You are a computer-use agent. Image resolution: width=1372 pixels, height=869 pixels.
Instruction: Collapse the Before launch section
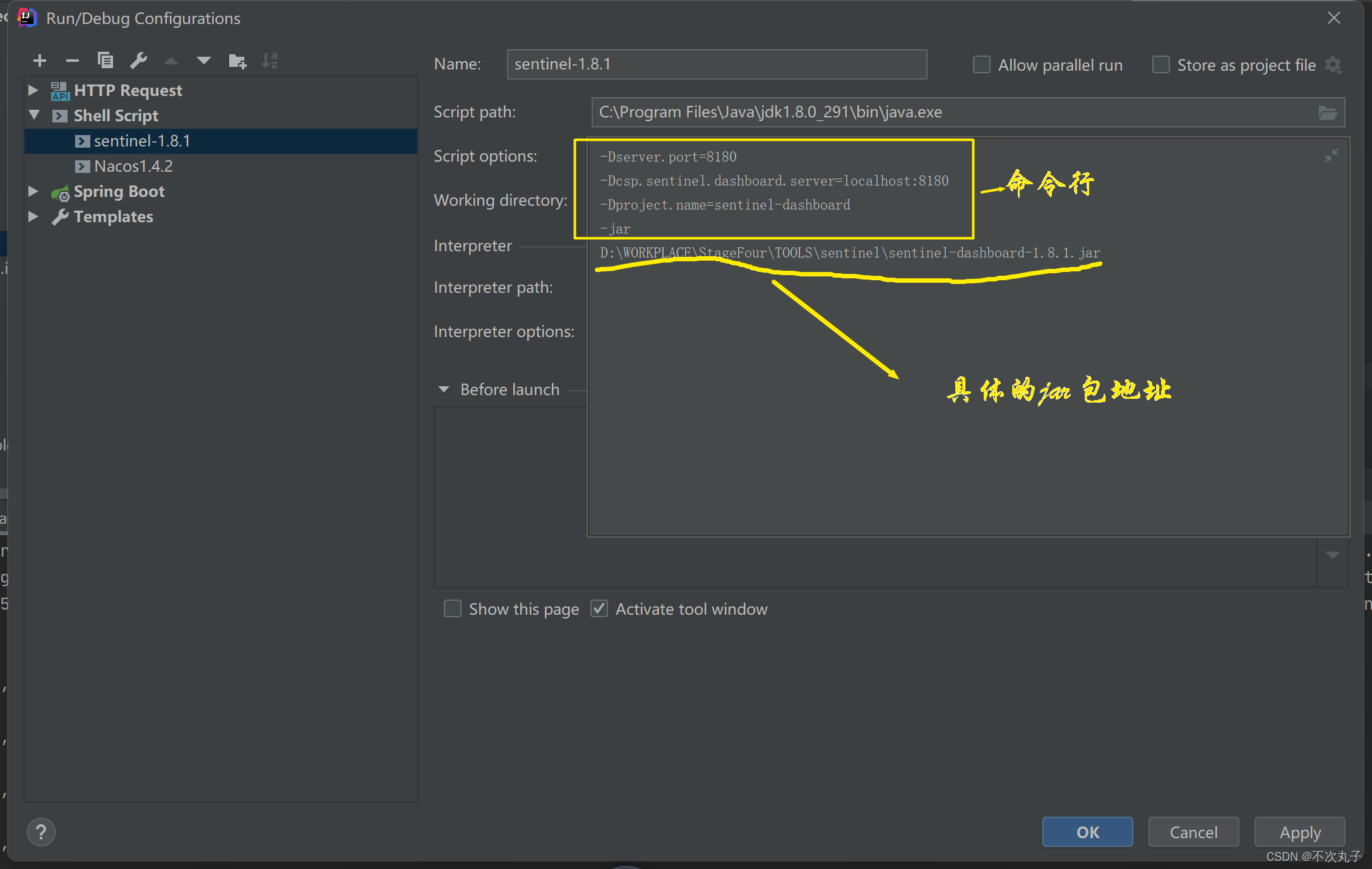coord(444,389)
